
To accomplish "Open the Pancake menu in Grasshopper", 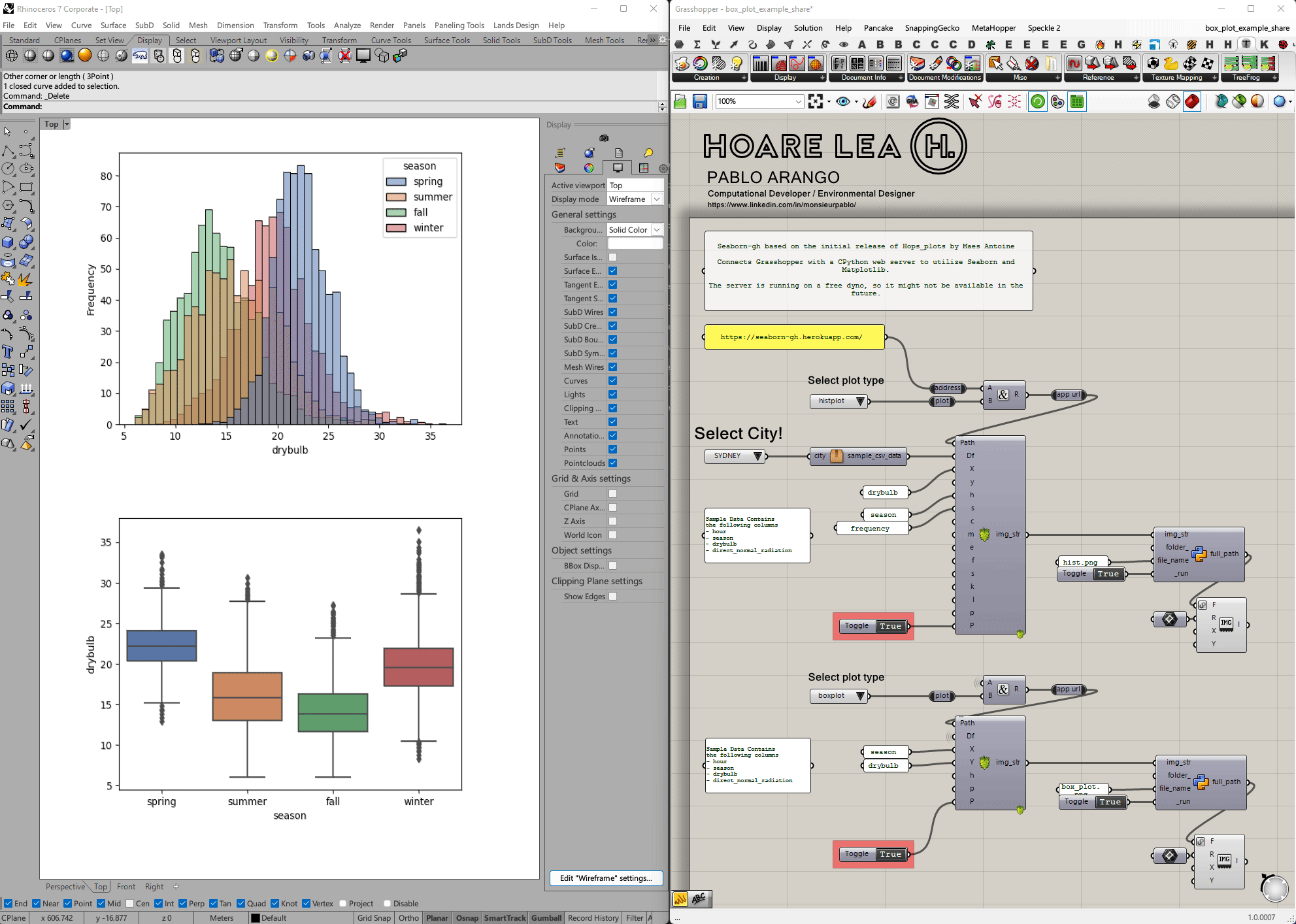I will (878, 28).
